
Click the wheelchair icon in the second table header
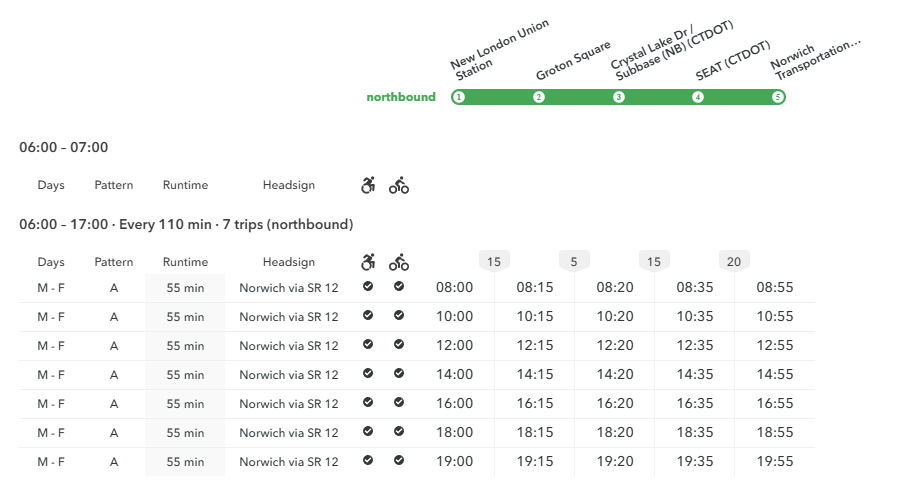tap(368, 262)
